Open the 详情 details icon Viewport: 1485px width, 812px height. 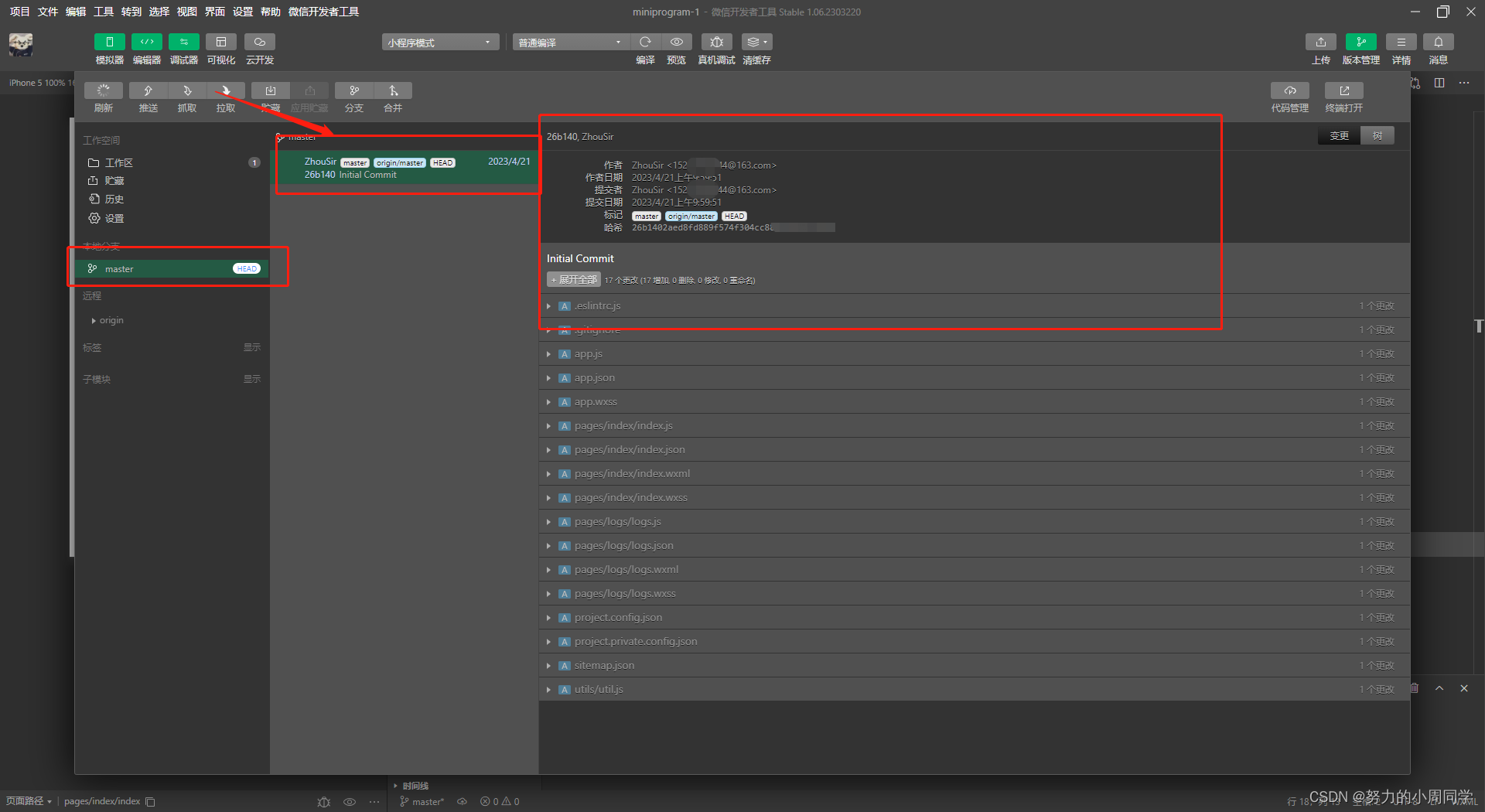point(1401,42)
